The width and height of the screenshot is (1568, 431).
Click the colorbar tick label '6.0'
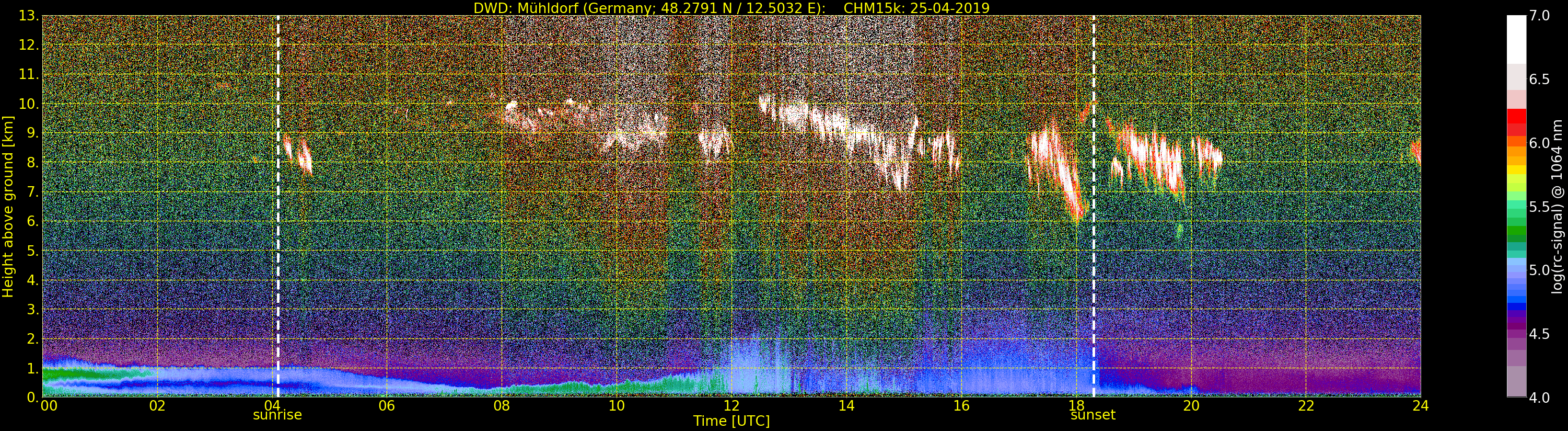click(1539, 143)
